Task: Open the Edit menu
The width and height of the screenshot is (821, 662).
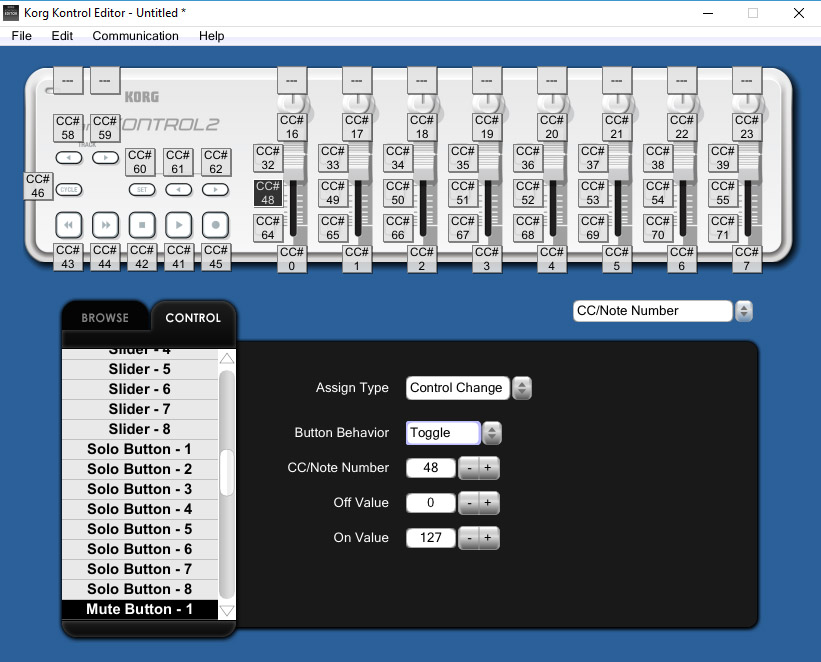Action: click(62, 36)
